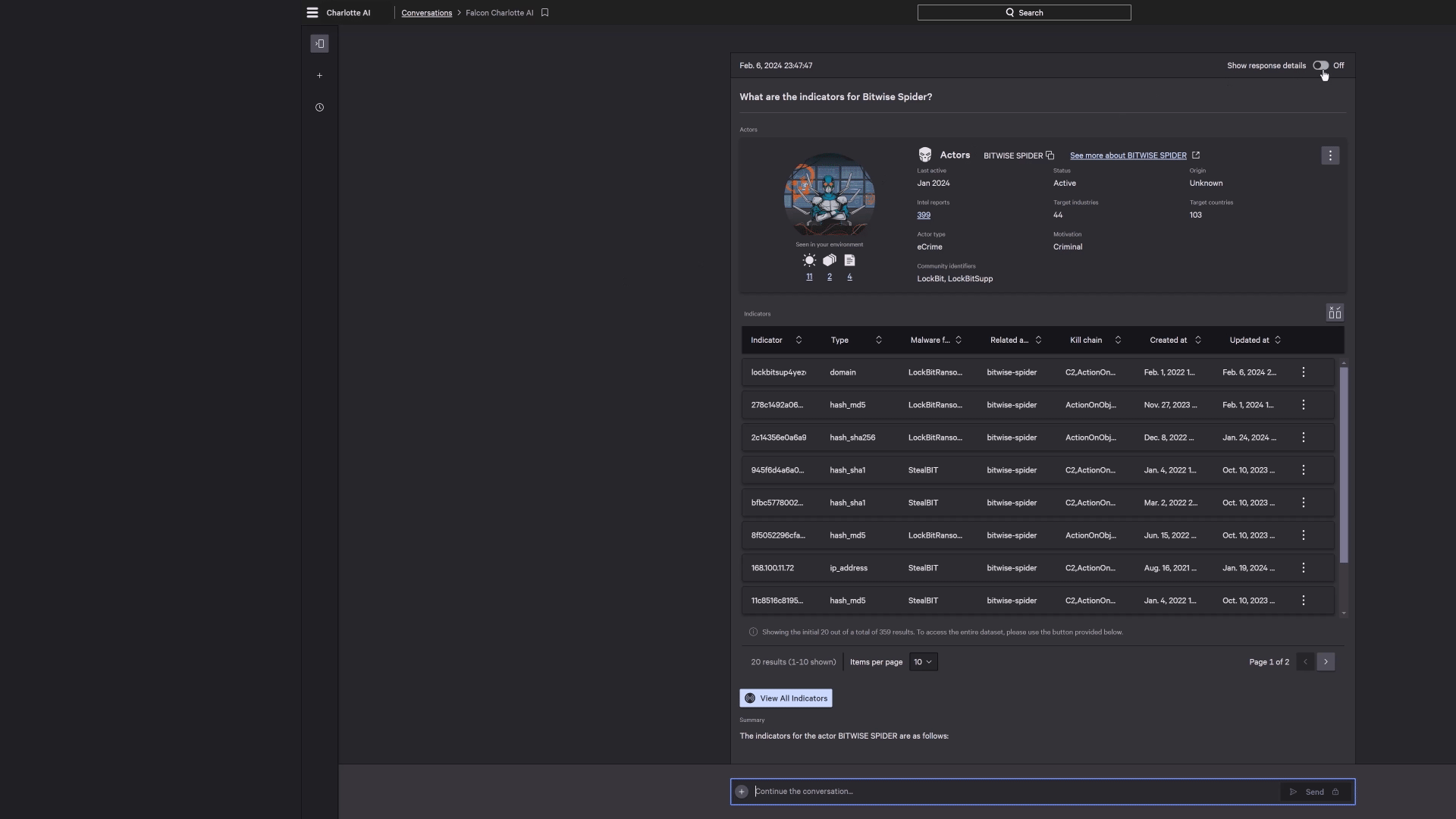Click the detections sun icon under actor image
Image resolution: width=1456 pixels, height=819 pixels.
click(809, 261)
